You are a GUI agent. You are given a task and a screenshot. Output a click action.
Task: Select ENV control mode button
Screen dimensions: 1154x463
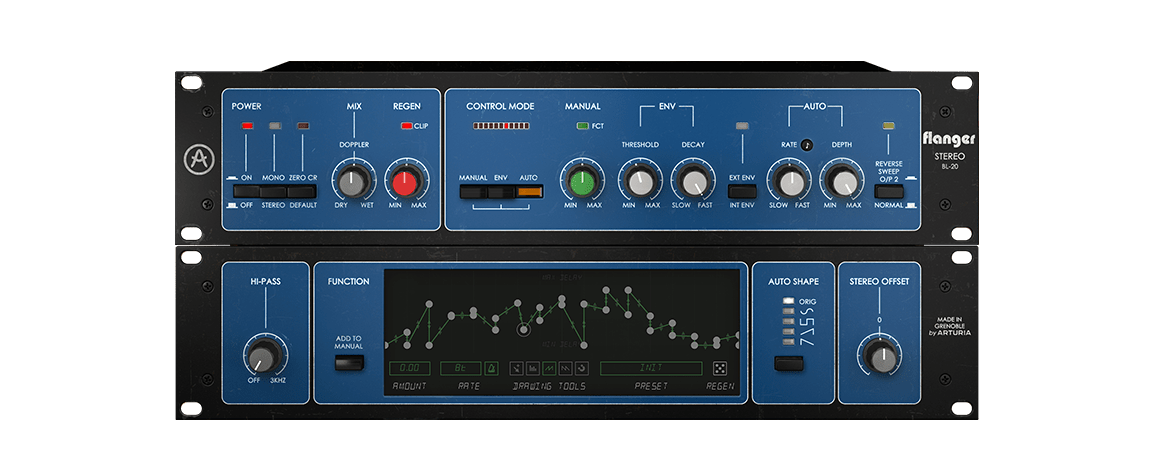click(x=501, y=192)
